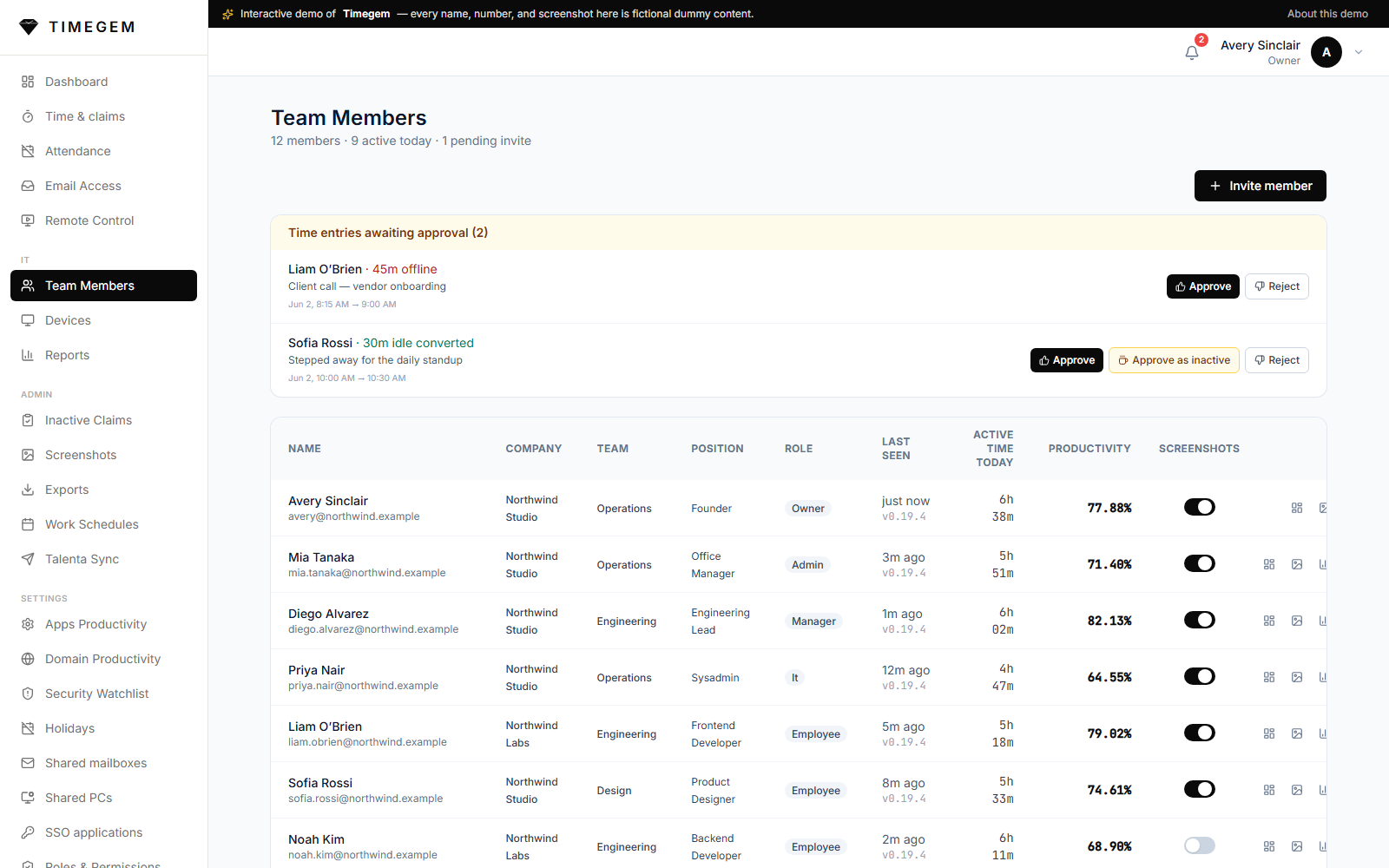Open Screenshots in the Admin section
The image size is (1389, 868).
(103, 455)
